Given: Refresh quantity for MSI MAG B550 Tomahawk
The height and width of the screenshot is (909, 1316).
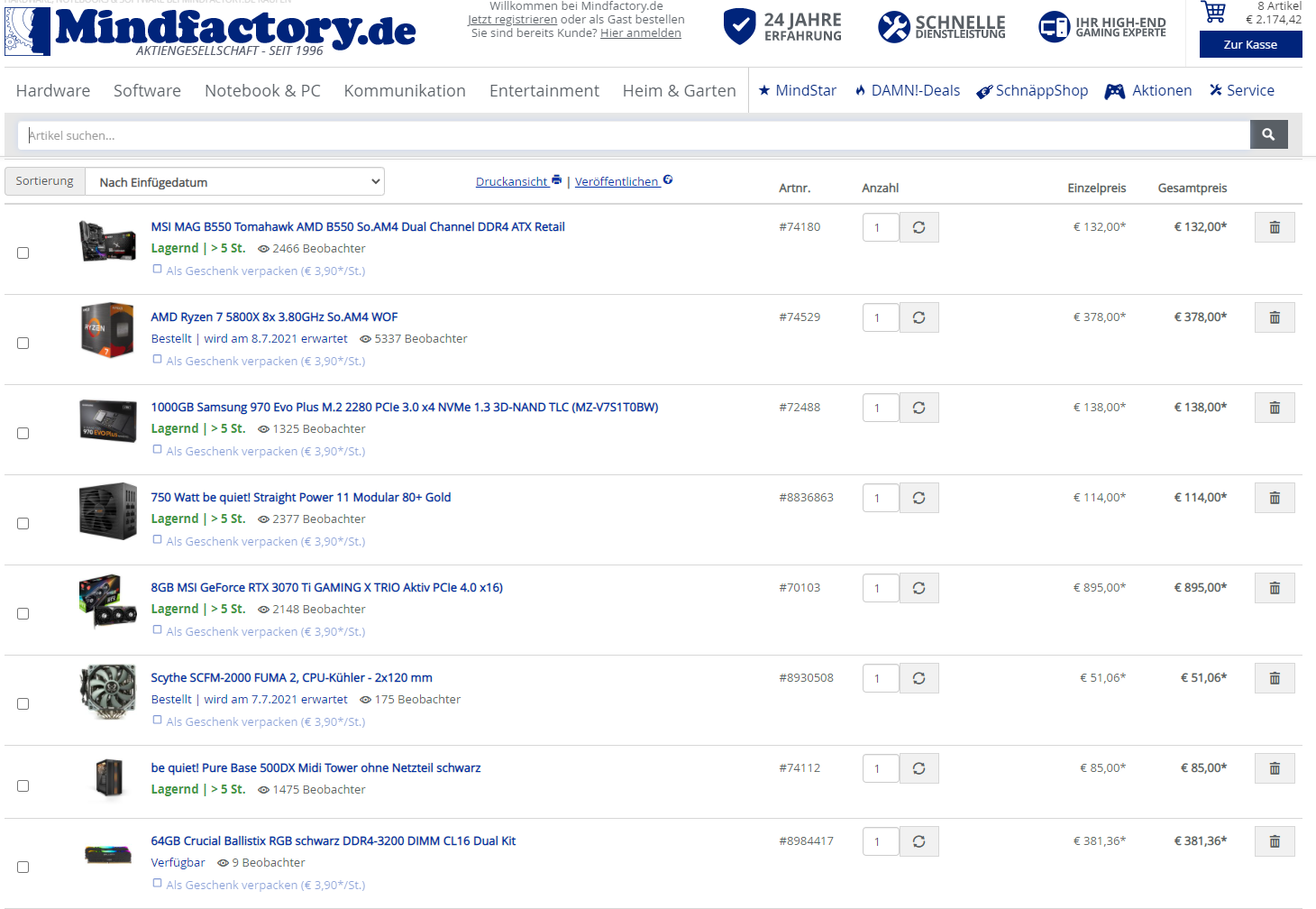Looking at the screenshot, I should pos(918,227).
